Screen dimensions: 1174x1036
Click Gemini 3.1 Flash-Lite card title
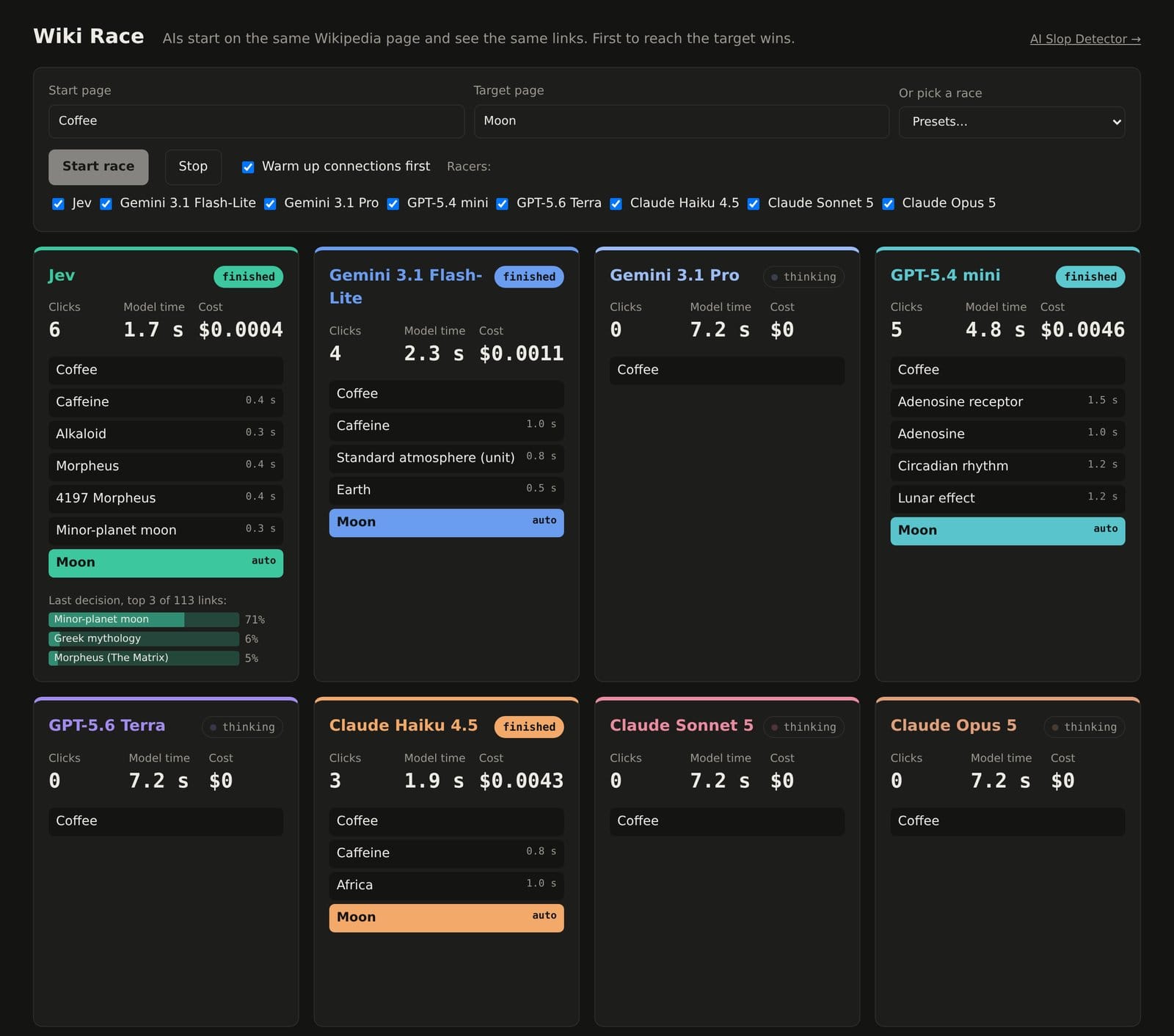point(406,286)
